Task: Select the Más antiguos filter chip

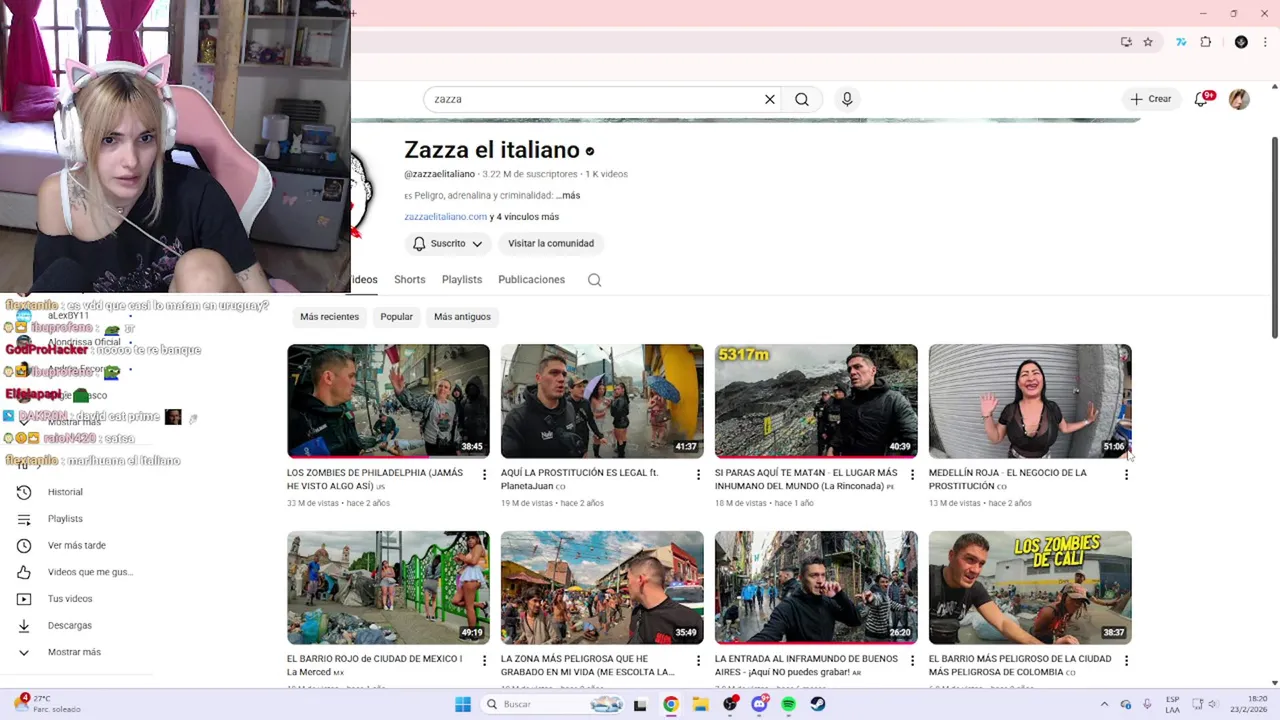Action: pos(462,317)
